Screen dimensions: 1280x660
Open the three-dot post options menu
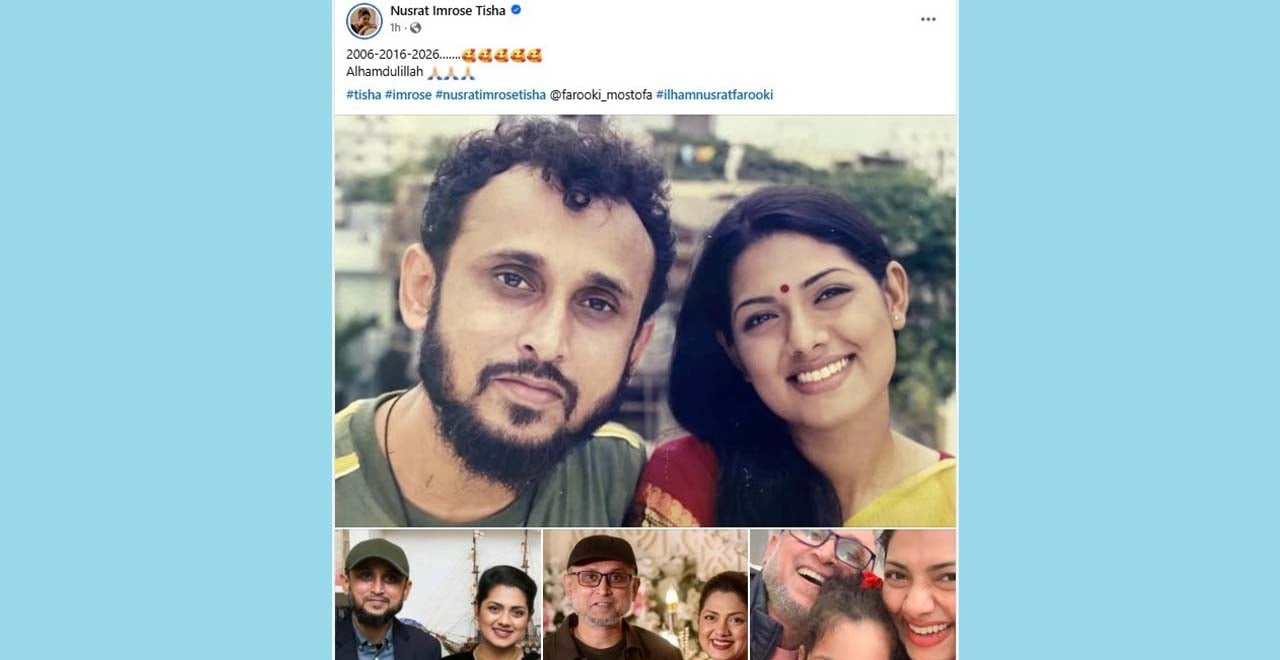coord(928,19)
